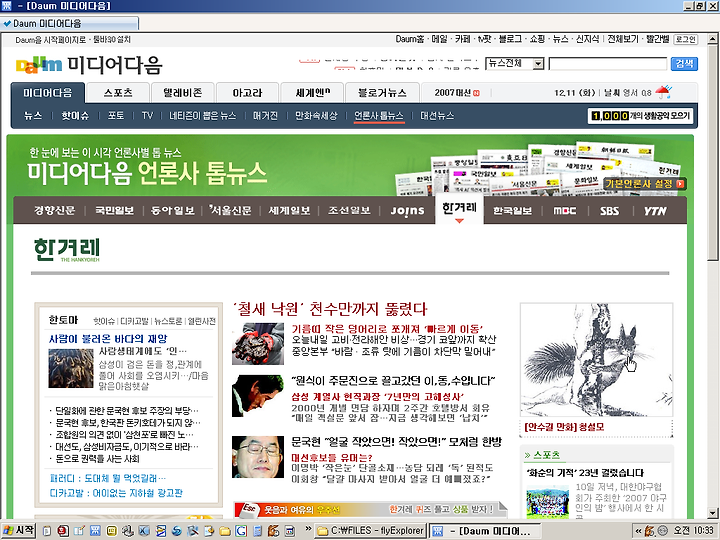
Task: Click the vertical scrollbar up arrow
Action: click(x=712, y=39)
